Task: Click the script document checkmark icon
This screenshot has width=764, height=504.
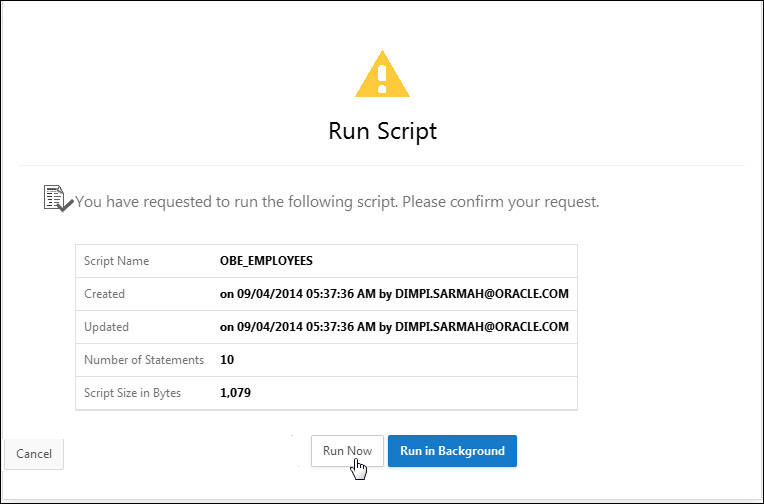Action: click(57, 198)
